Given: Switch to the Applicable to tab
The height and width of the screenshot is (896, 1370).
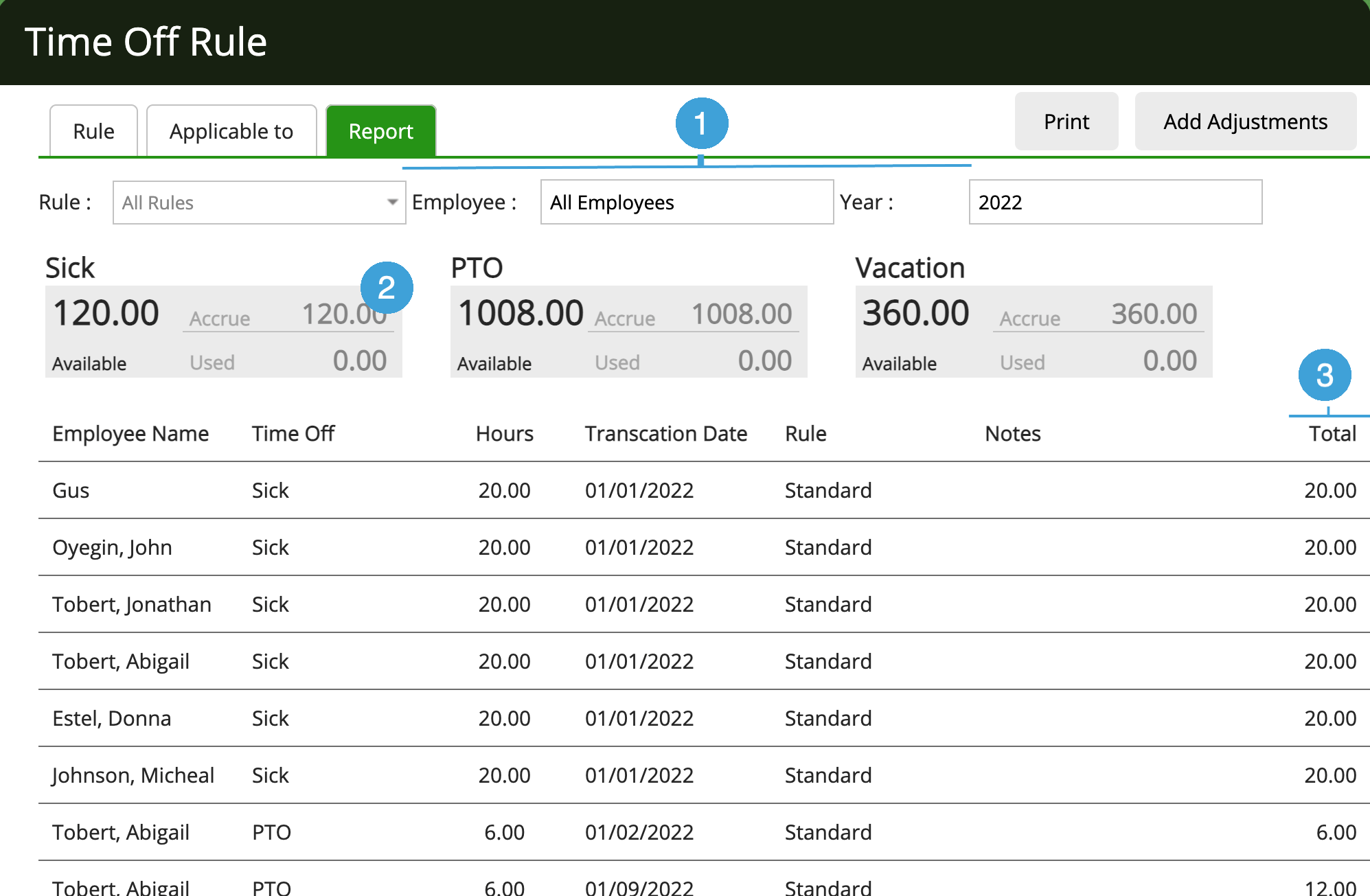Looking at the screenshot, I should coord(231,131).
